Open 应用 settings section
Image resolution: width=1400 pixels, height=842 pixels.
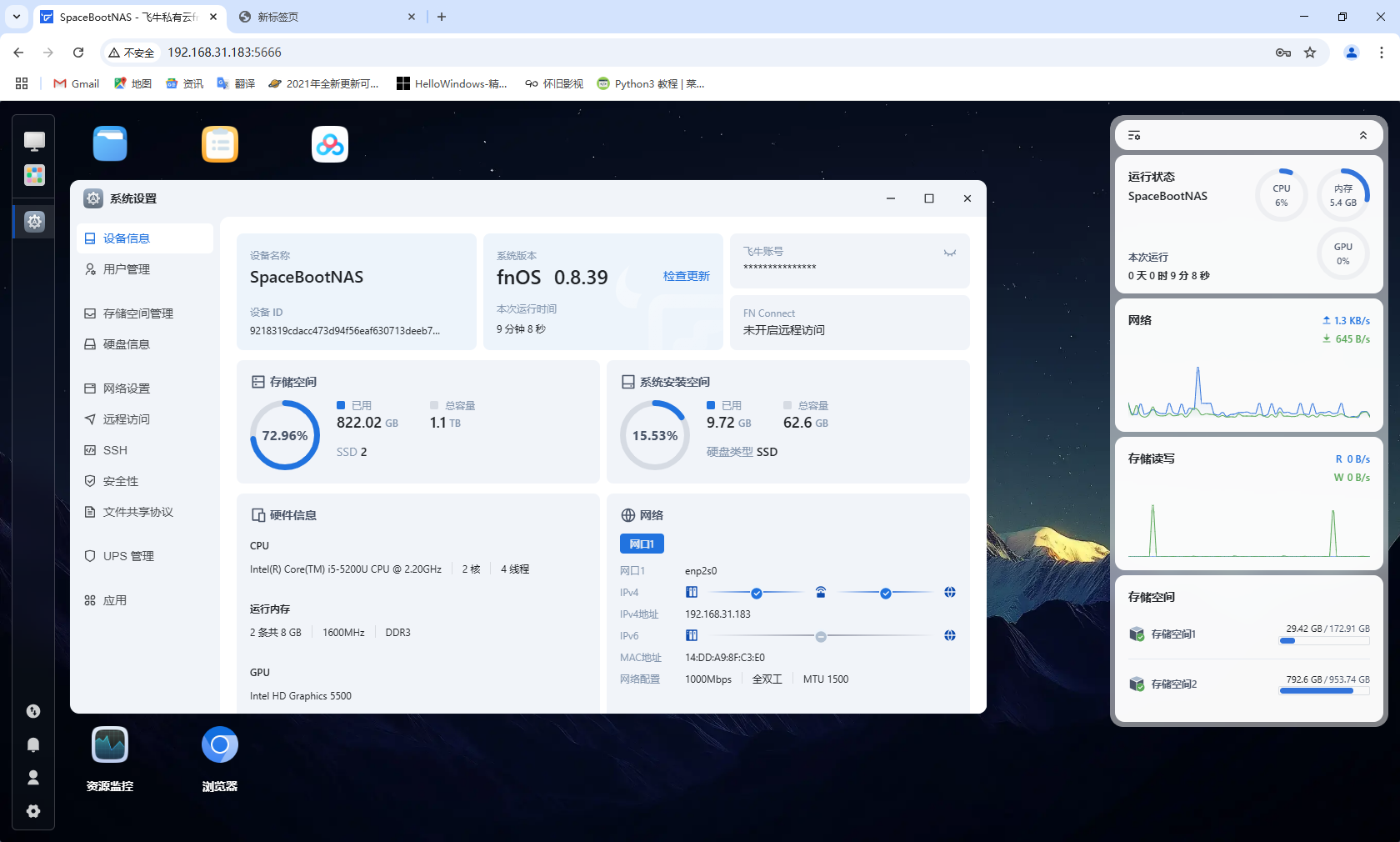click(x=145, y=600)
